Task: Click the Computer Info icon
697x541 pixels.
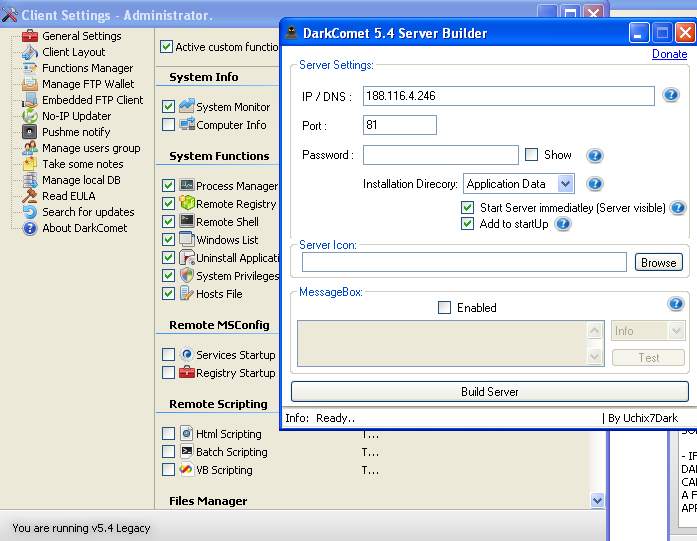Action: pyautogui.click(x=187, y=124)
